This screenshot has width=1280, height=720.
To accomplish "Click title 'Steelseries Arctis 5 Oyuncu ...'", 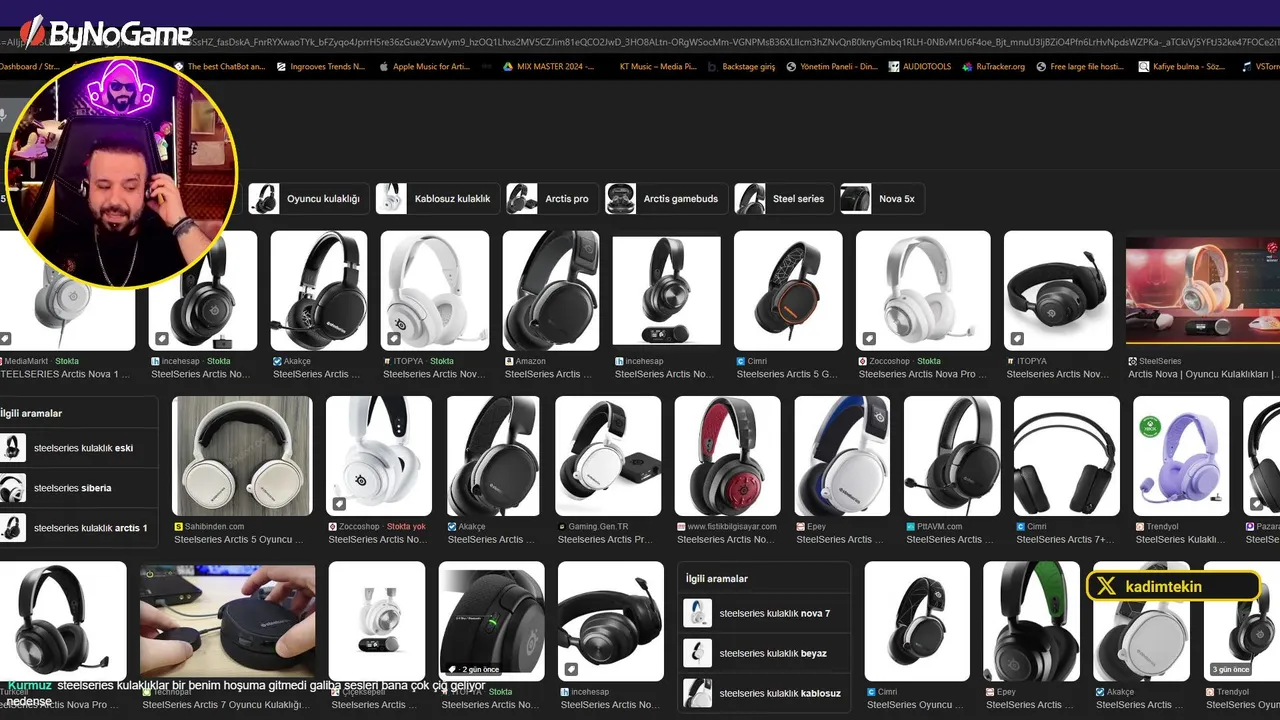I will click(x=238, y=539).
